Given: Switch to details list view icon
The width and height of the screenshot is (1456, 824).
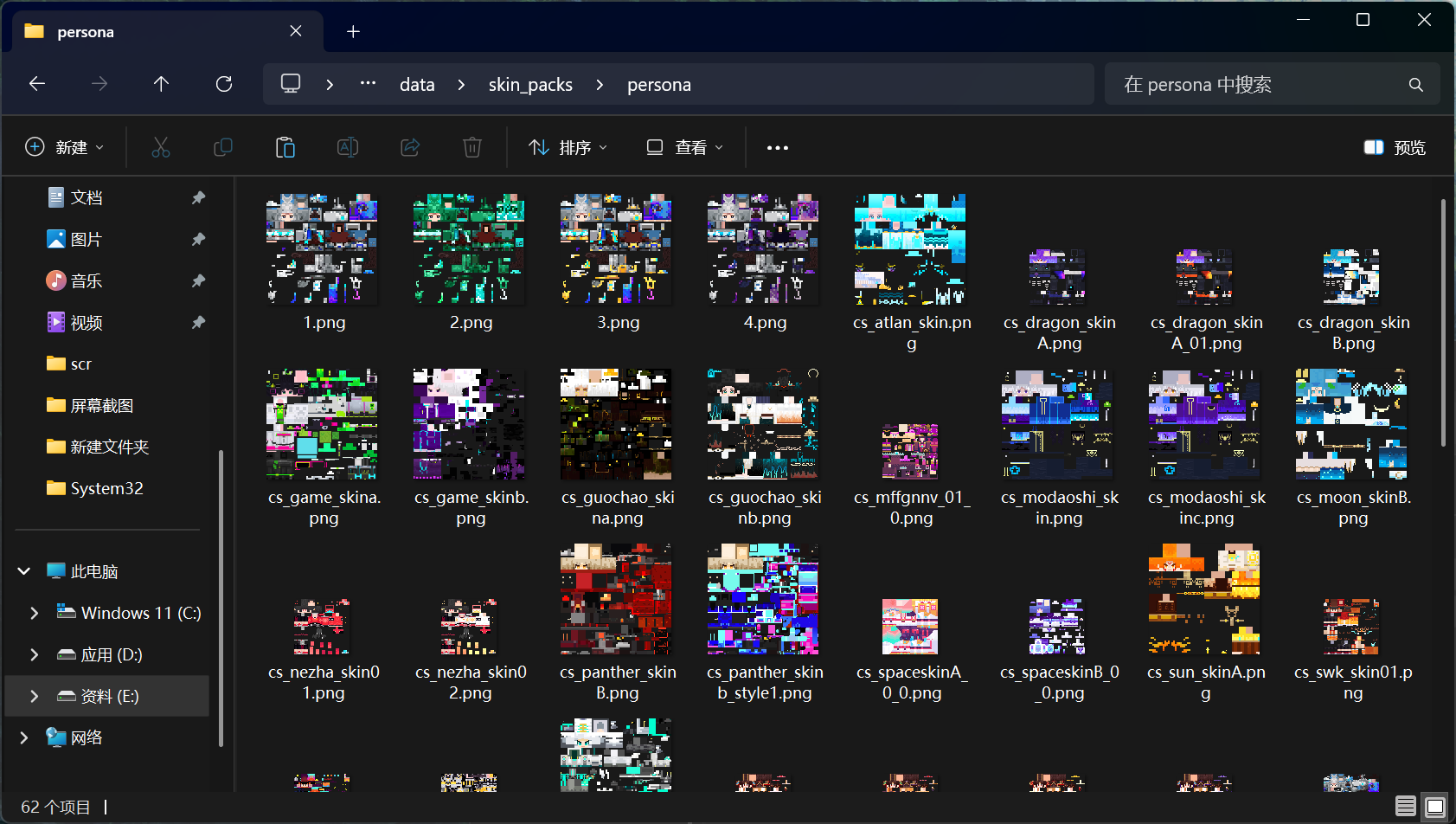Looking at the screenshot, I should [1406, 807].
